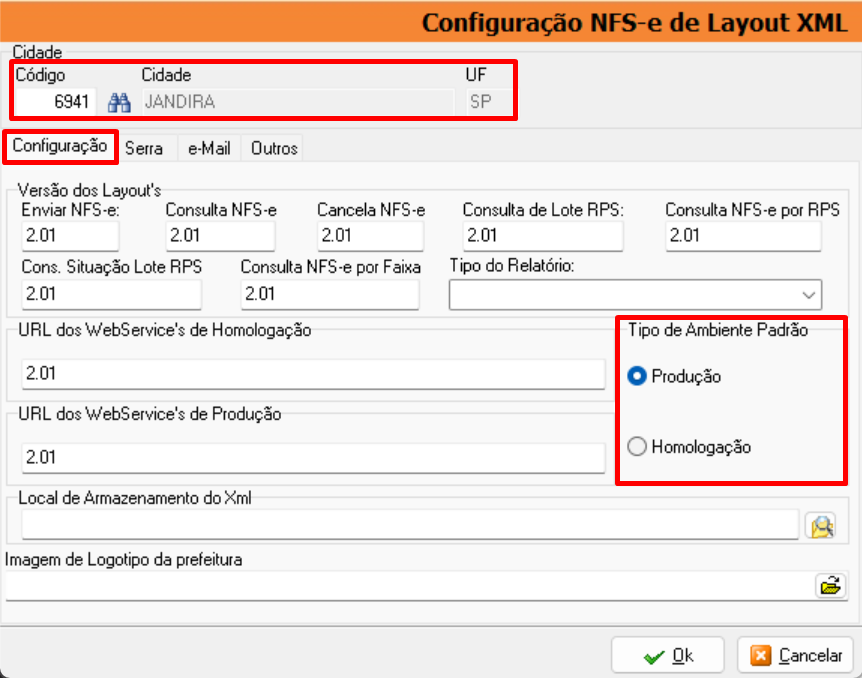Click the Cancela NFS-e version field
This screenshot has width=862, height=678.
pos(370,236)
